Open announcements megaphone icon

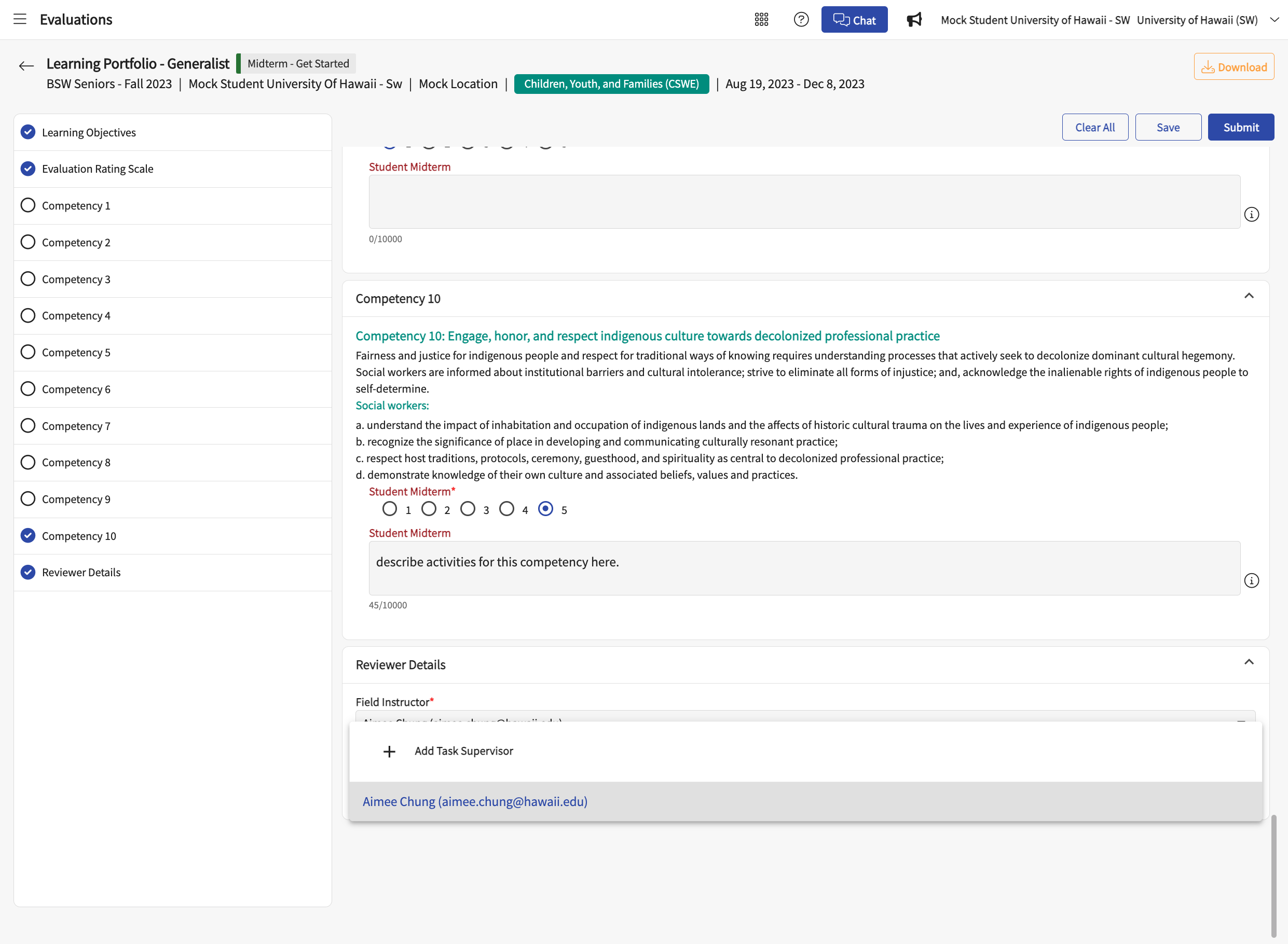point(914,19)
